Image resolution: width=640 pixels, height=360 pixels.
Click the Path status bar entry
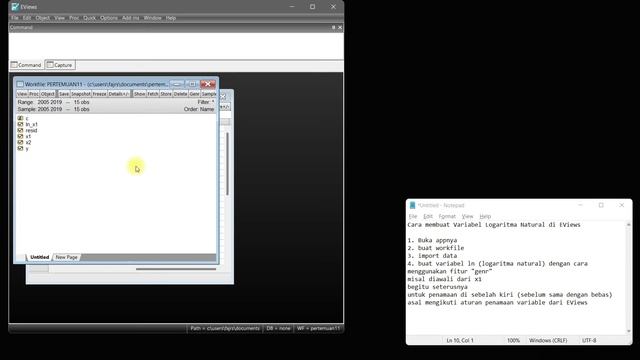click(x=225, y=328)
